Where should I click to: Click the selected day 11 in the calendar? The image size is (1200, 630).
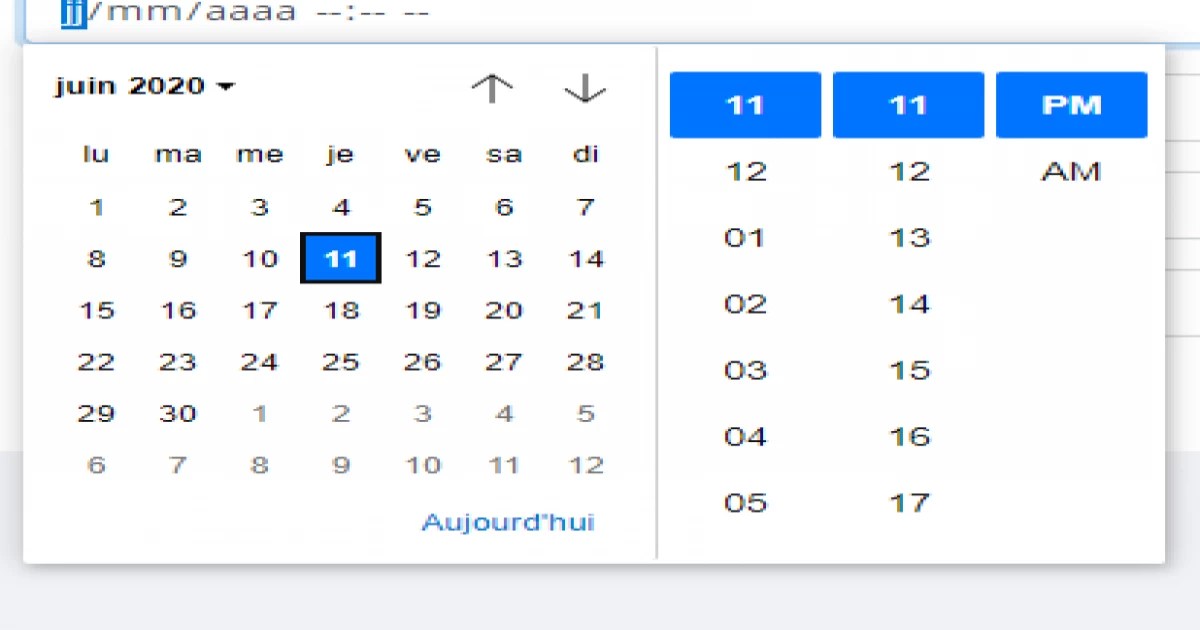click(341, 258)
